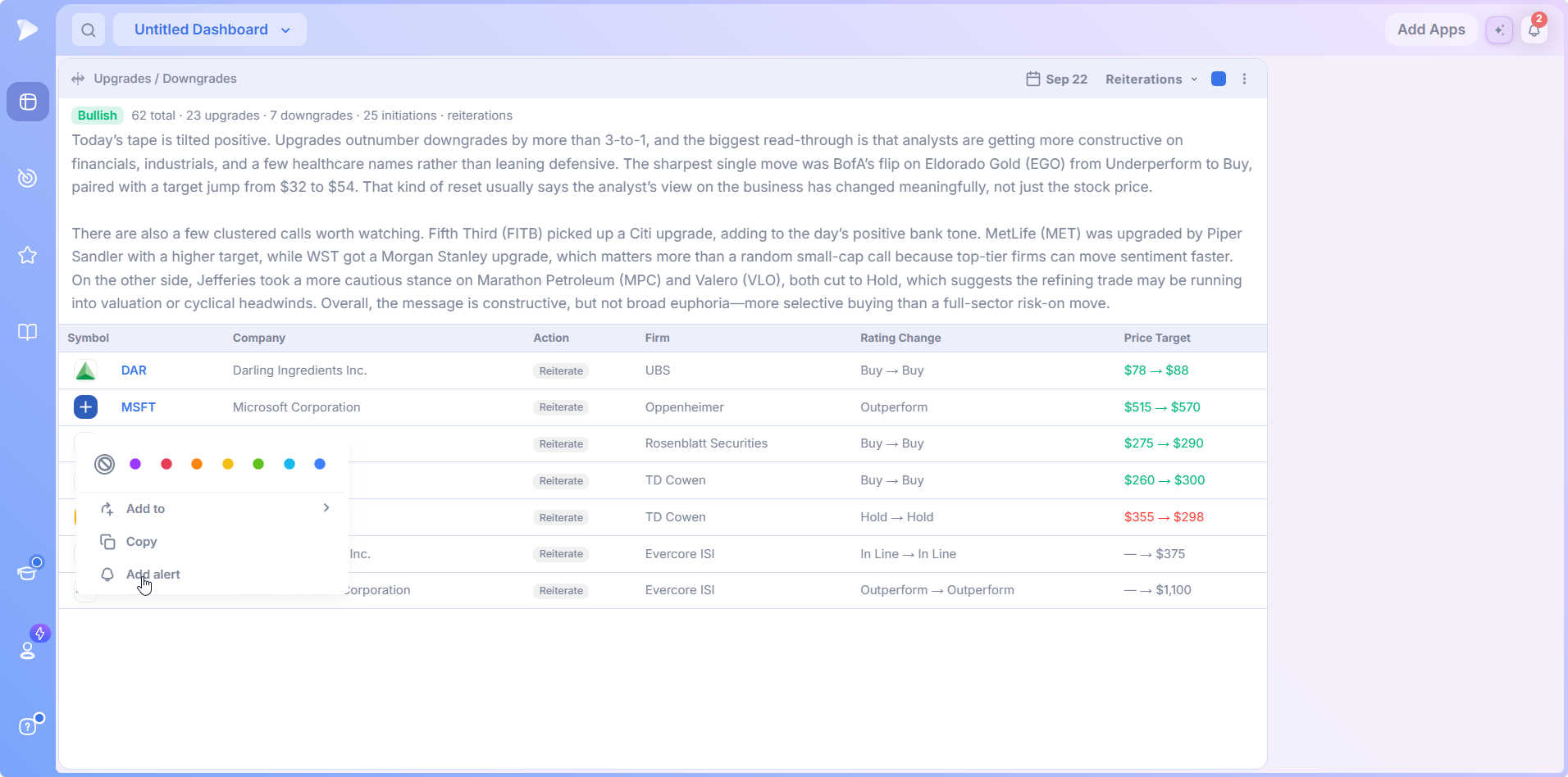Click the Oppenheimer firm cell
Screen dimensions: 1568x777
[x=685, y=407]
